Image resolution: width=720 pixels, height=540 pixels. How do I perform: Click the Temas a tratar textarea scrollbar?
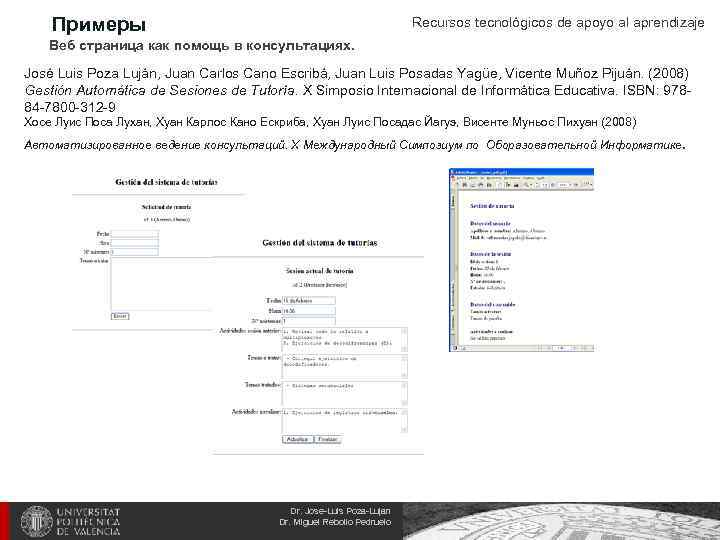(x=404, y=366)
